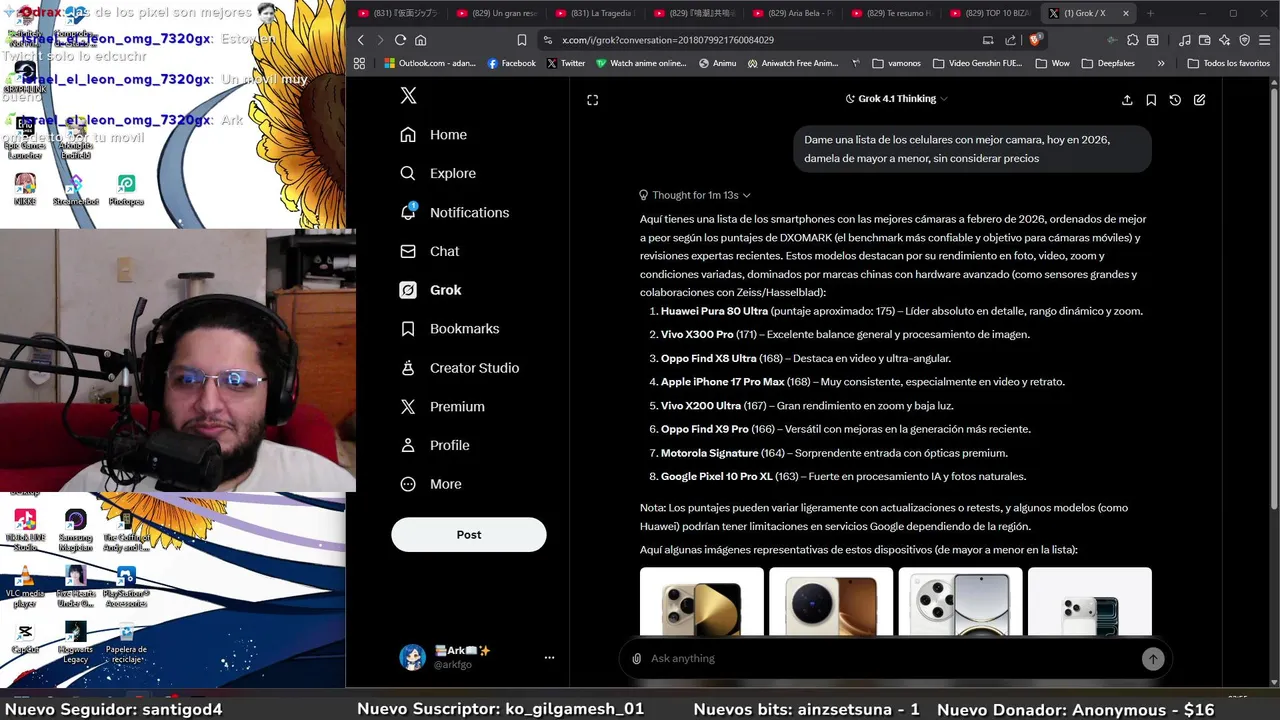1280x720 pixels.
Task: Click the browser home icon
Action: point(420,40)
